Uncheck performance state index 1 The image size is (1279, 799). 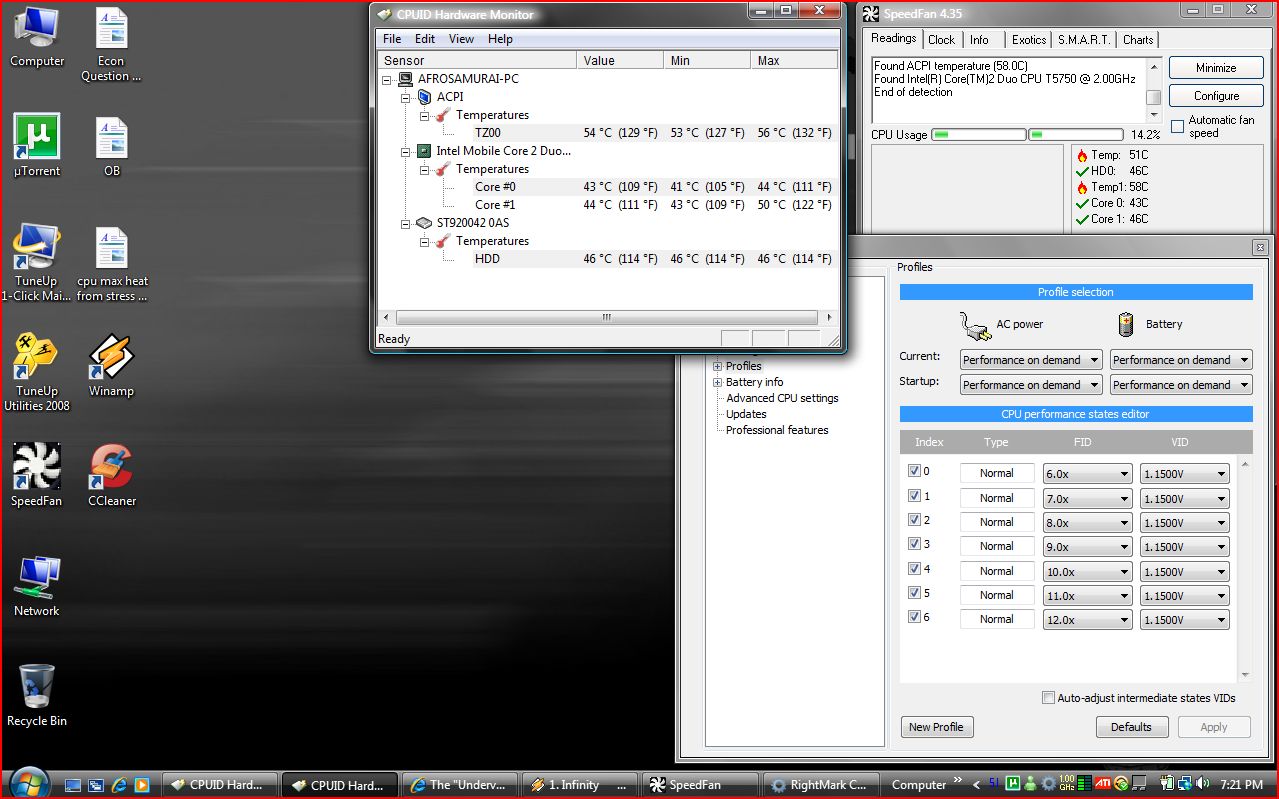tap(913, 496)
